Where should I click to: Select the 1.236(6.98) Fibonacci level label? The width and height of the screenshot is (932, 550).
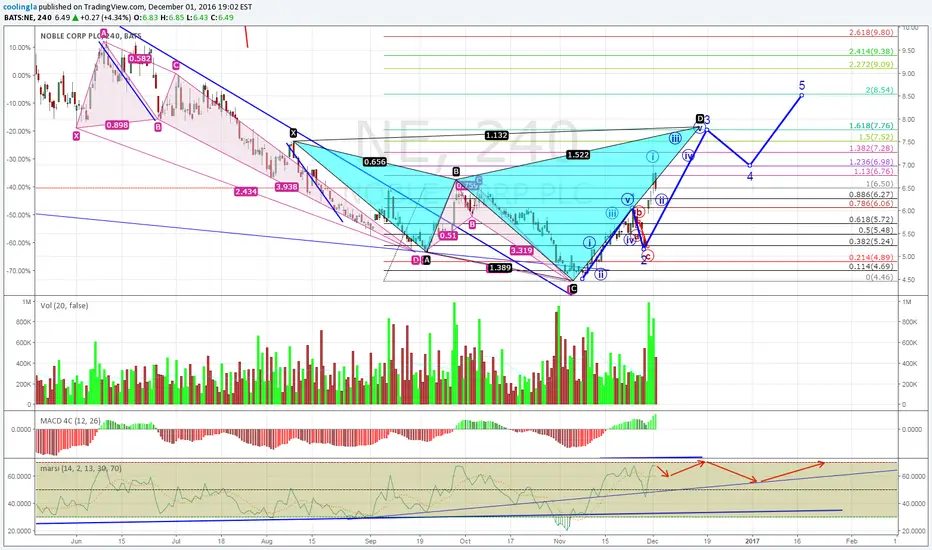click(x=871, y=162)
